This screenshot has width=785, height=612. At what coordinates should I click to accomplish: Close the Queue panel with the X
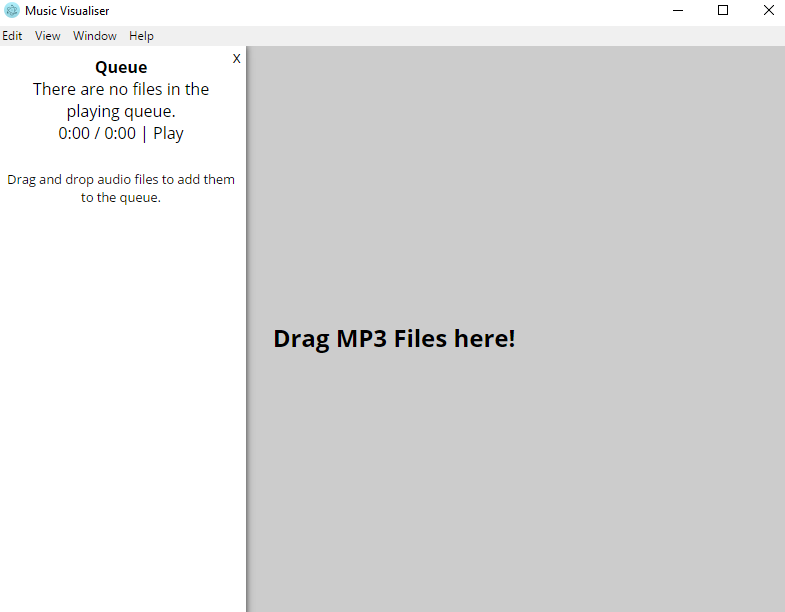tap(236, 59)
